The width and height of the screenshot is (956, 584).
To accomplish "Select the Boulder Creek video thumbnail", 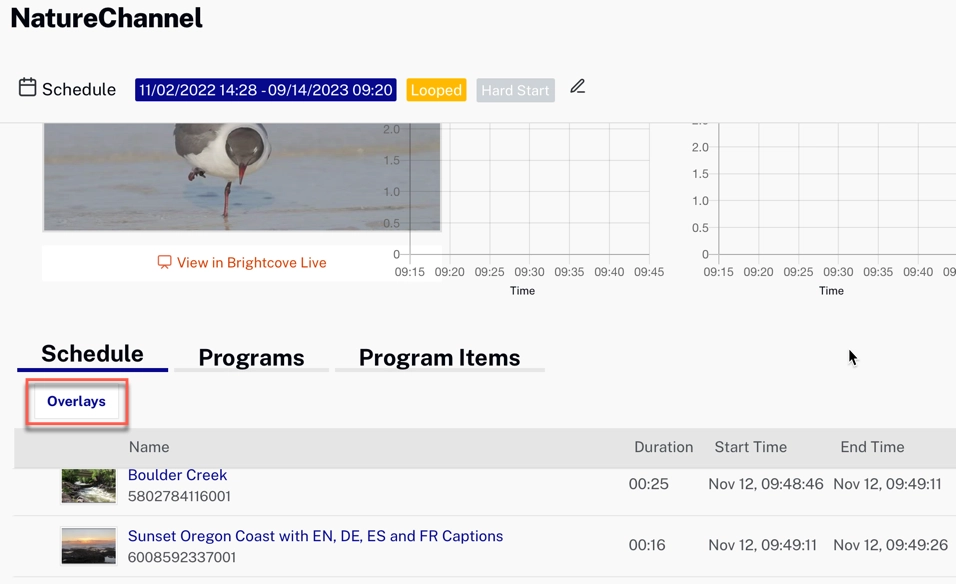I will point(87,484).
